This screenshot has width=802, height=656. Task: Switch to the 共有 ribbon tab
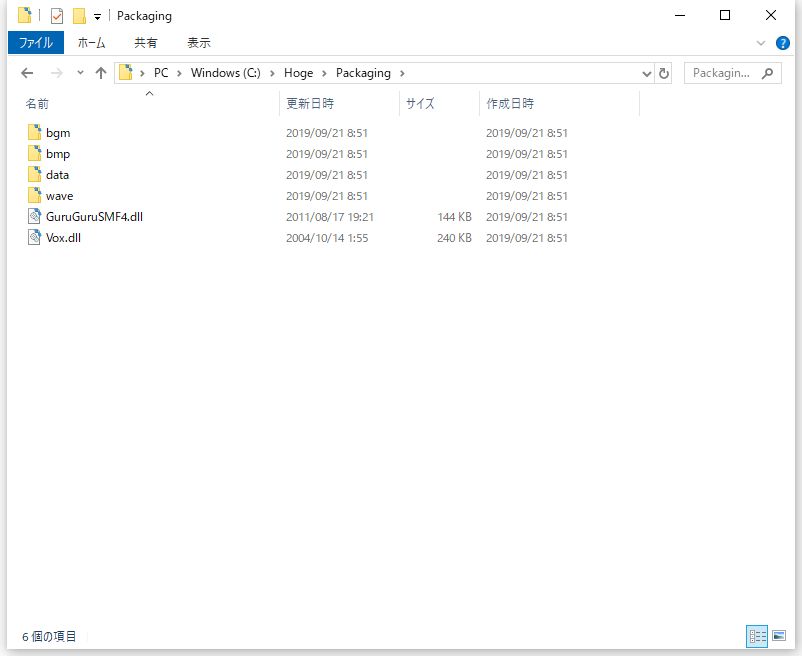(146, 42)
